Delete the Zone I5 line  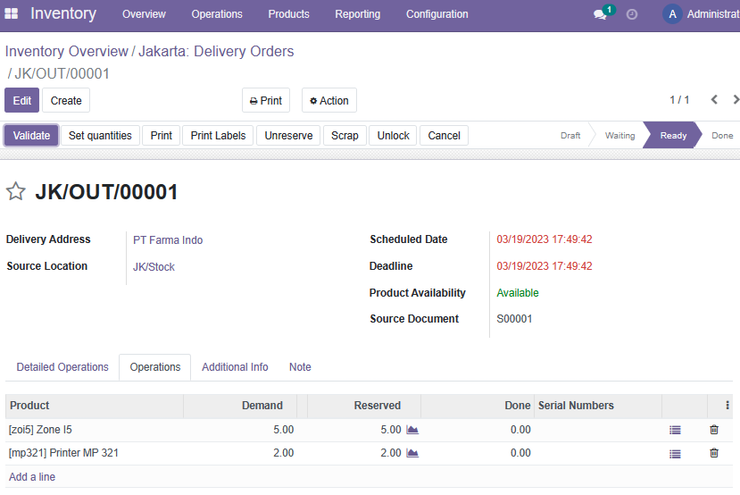point(714,429)
